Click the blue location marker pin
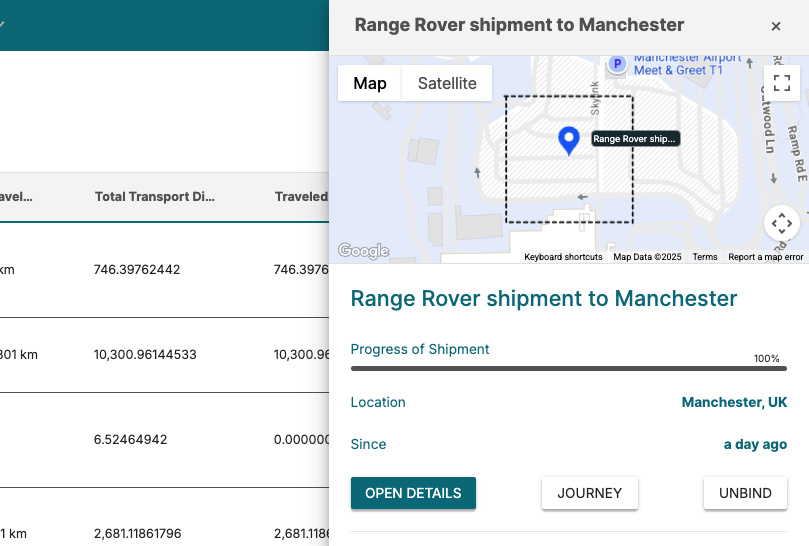 pos(569,141)
